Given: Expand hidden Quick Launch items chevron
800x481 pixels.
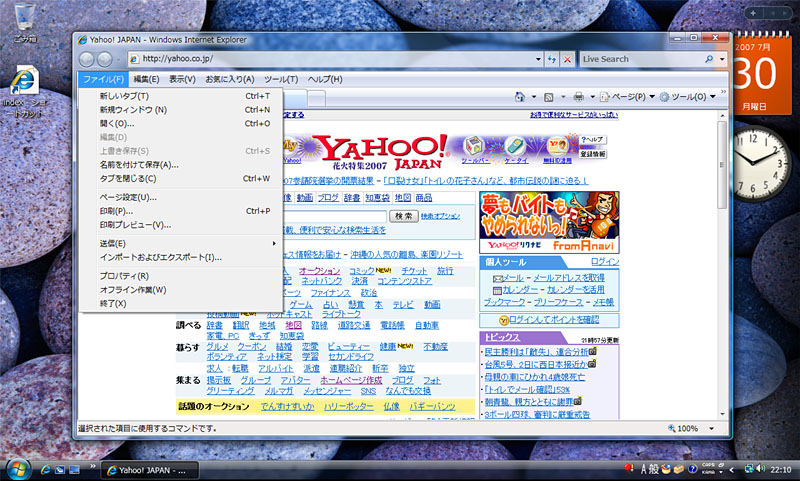Looking at the screenshot, I should pyautogui.click(x=93, y=466).
